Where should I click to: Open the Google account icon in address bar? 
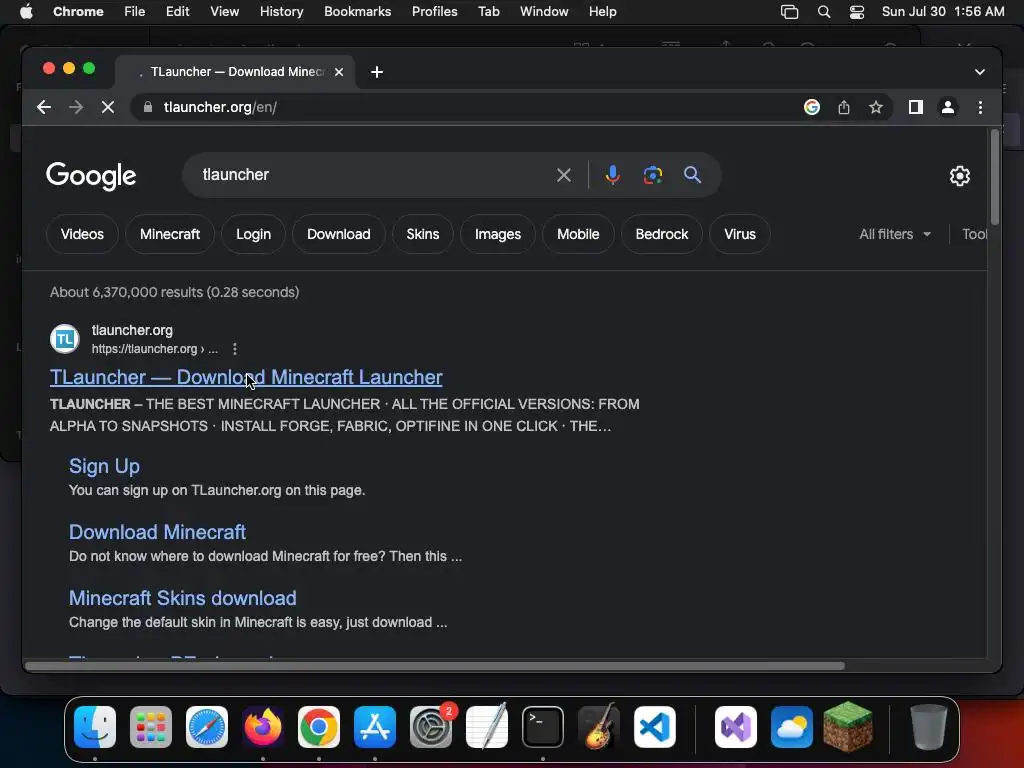point(812,107)
